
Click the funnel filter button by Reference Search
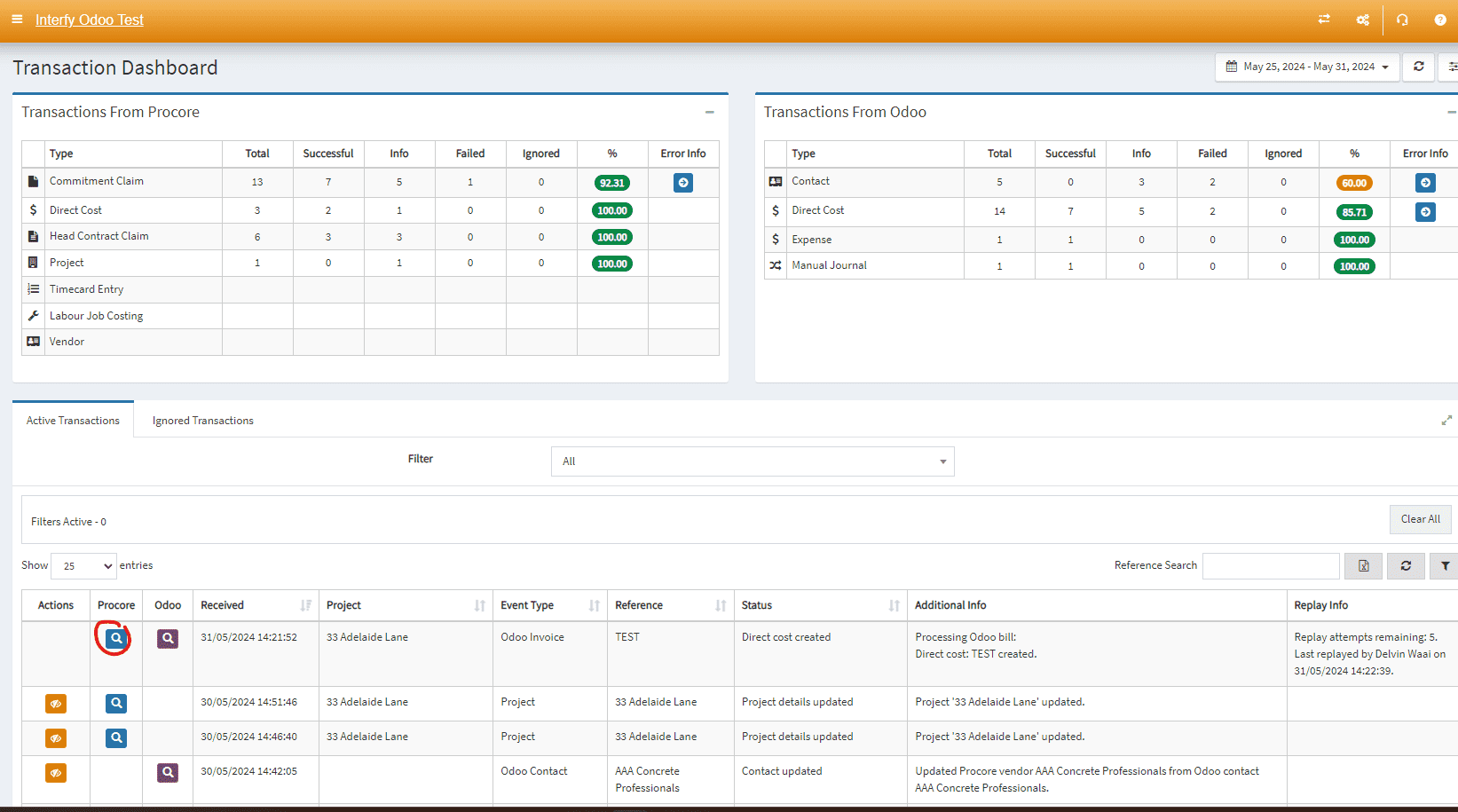tap(1445, 566)
